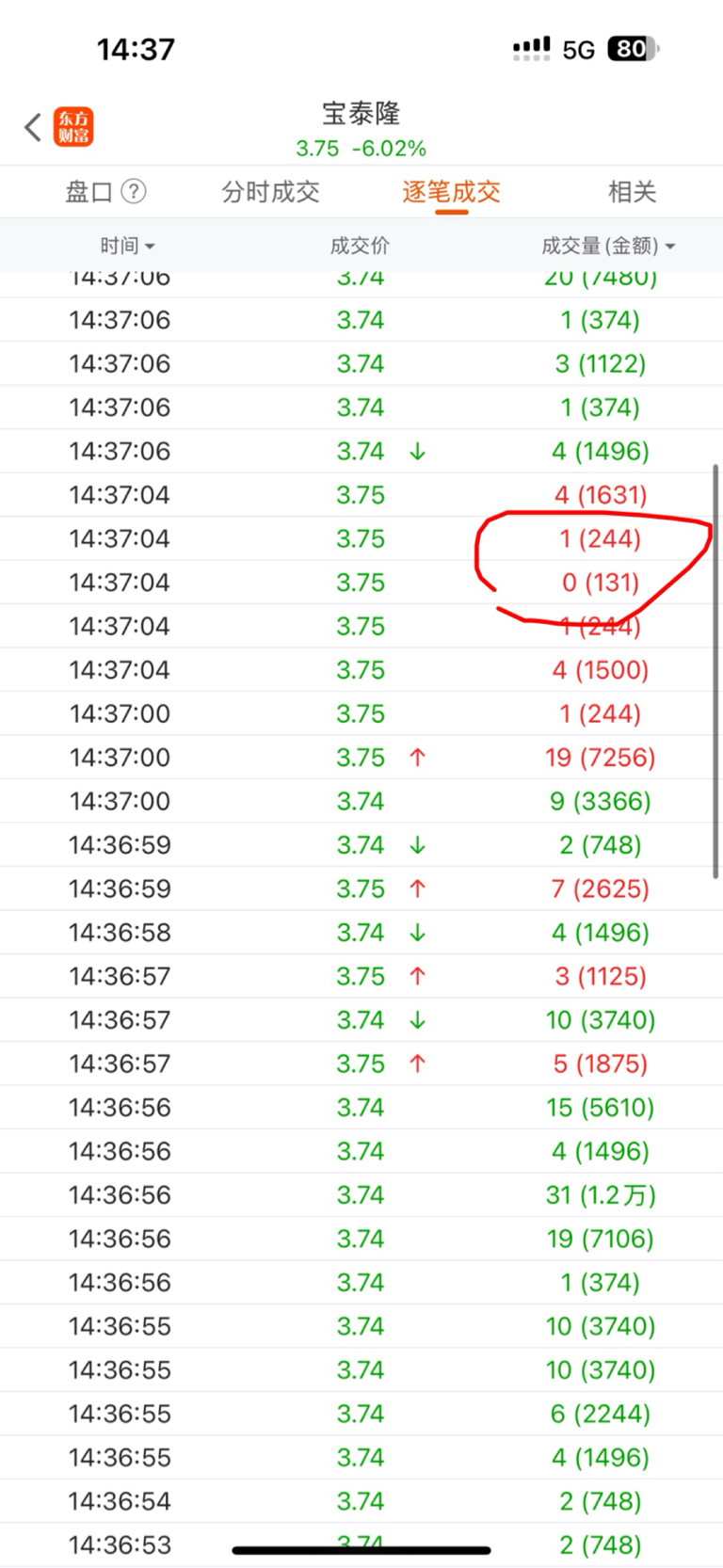Select the 3 (1125) volume cell
The width and height of the screenshot is (723, 1568).
[x=601, y=976]
